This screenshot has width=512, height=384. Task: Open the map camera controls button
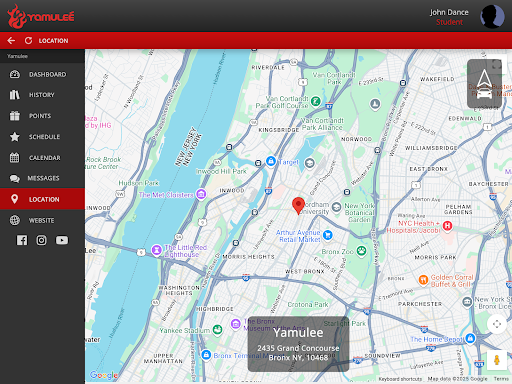(x=497, y=324)
